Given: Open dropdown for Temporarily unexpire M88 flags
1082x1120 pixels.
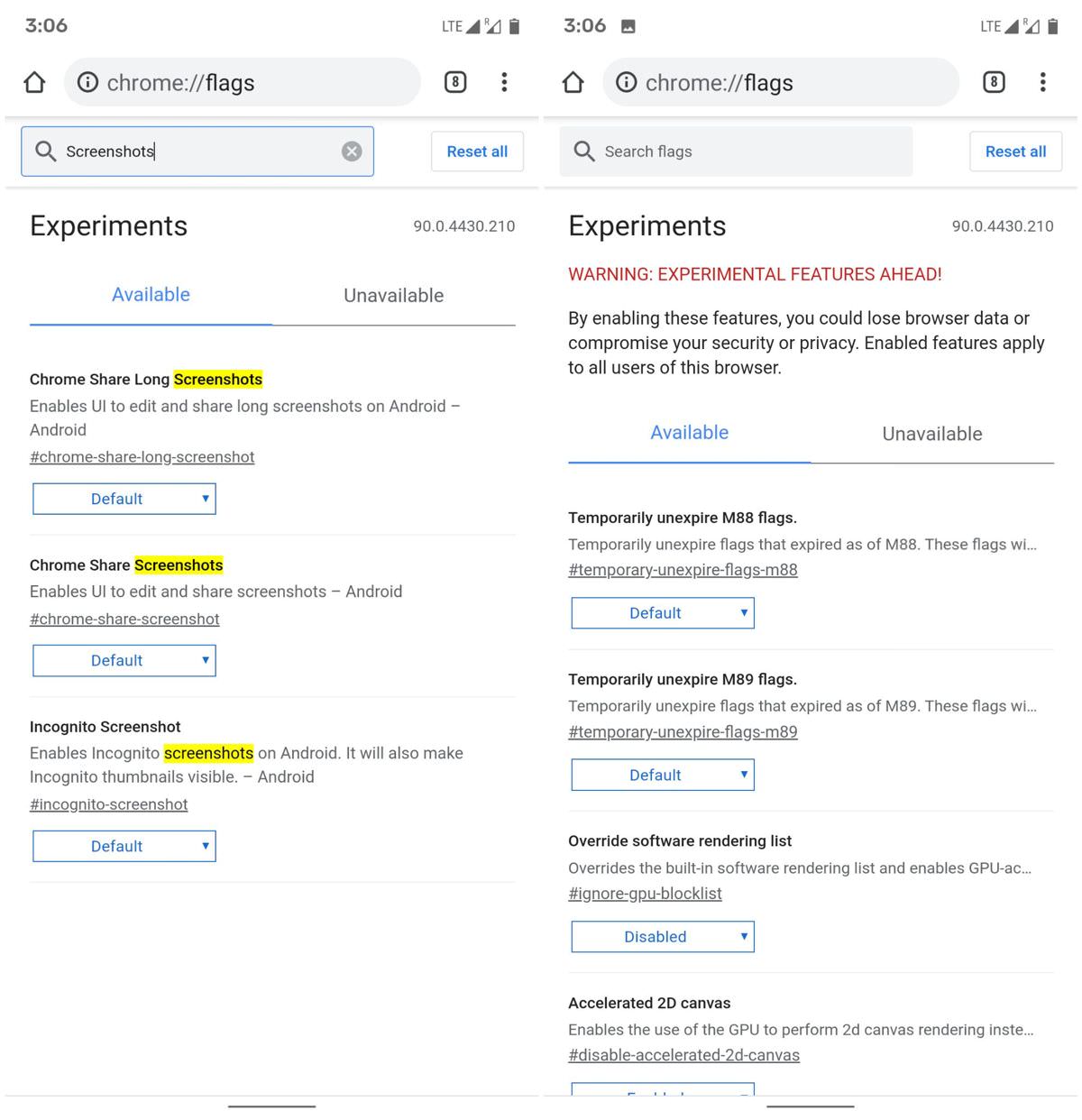Looking at the screenshot, I should (663, 613).
